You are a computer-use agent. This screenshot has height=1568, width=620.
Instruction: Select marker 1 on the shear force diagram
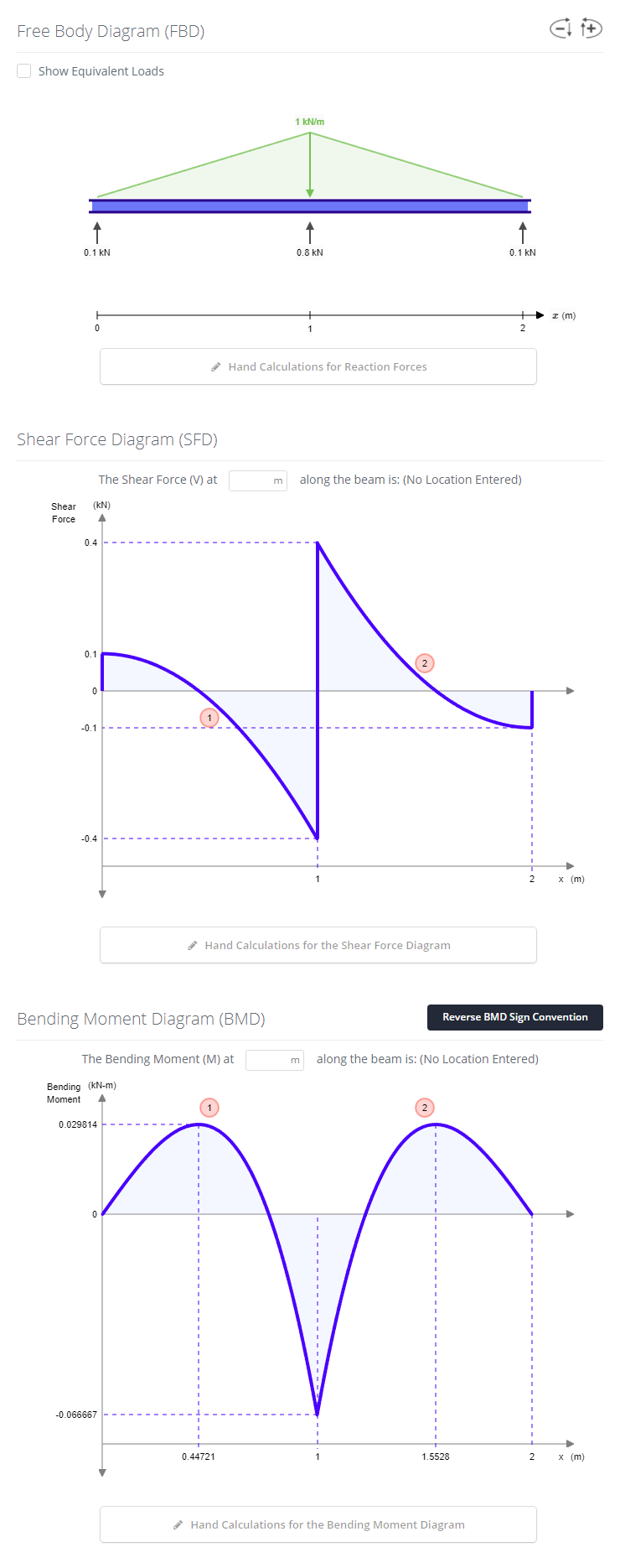tap(209, 717)
